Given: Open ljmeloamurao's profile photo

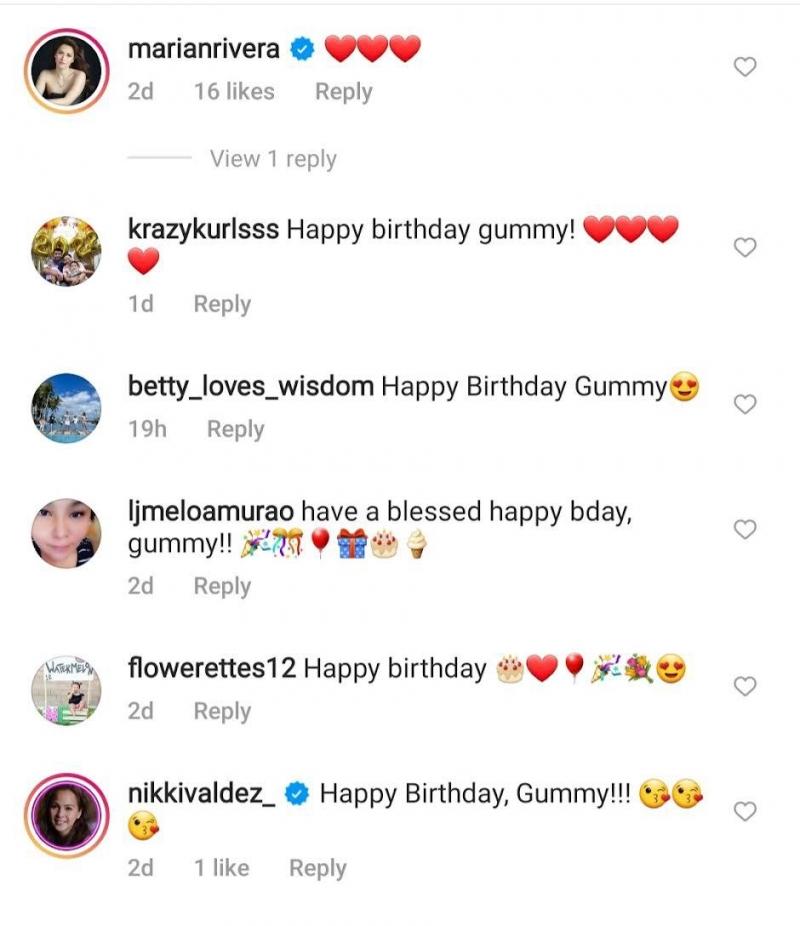Looking at the screenshot, I should 67,533.
